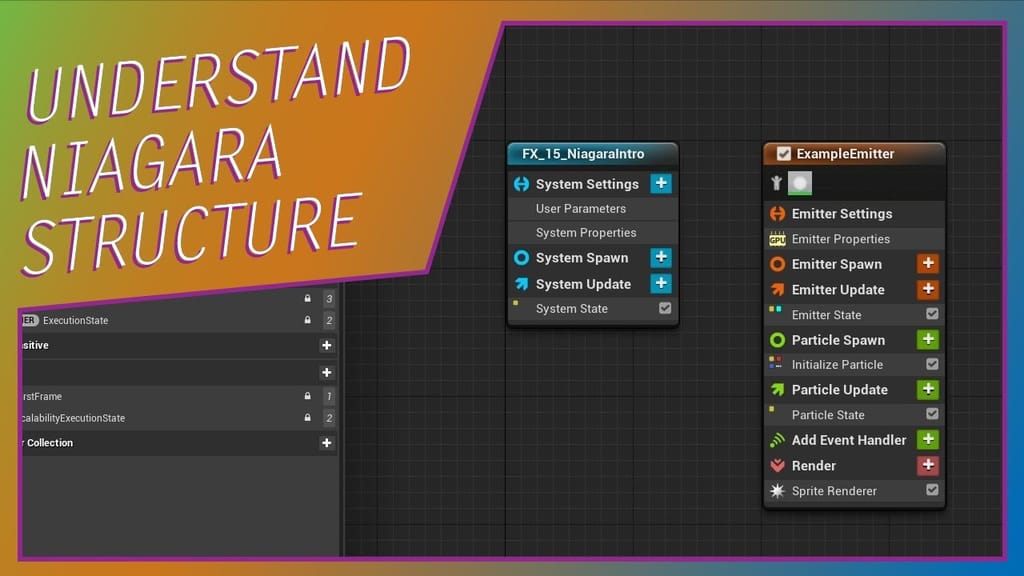
Task: Click the lock icon for ScalabilityExecutionState
Action: click(x=308, y=417)
